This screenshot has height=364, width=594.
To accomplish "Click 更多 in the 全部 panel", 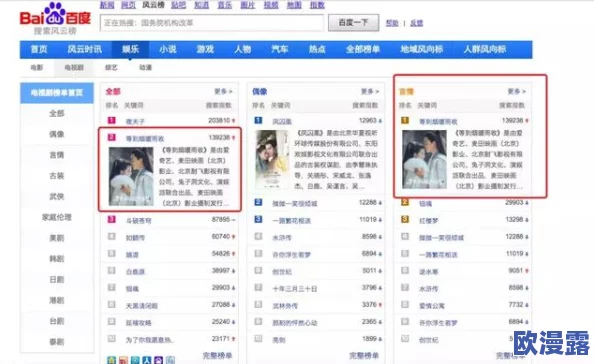I will pyautogui.click(x=223, y=91).
